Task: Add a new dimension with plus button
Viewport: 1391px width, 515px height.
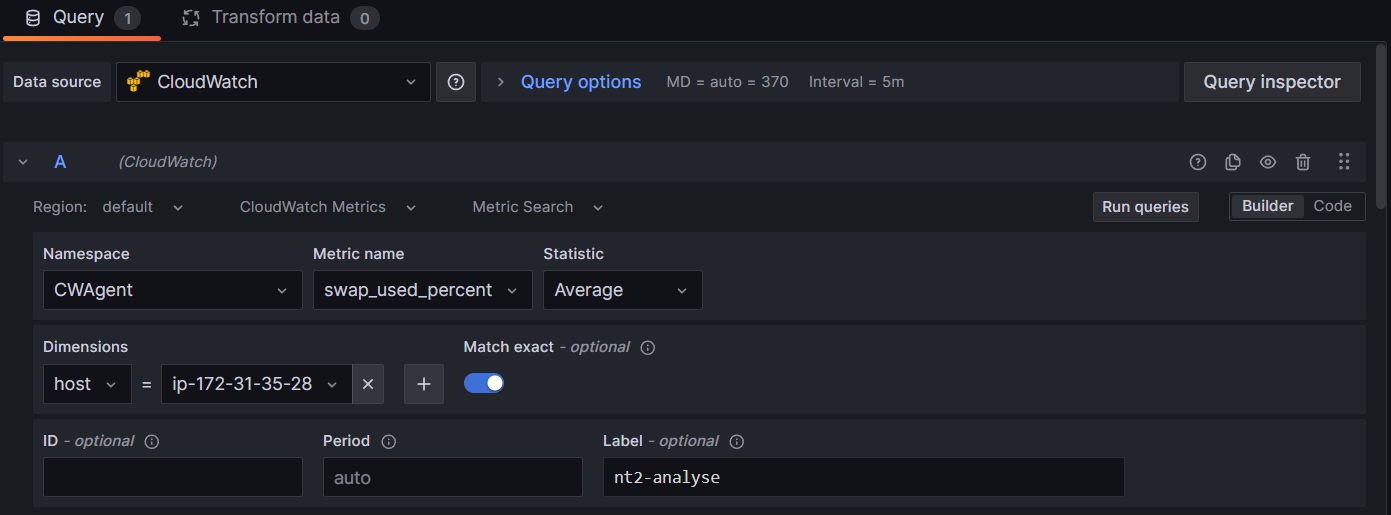Action: coord(424,384)
